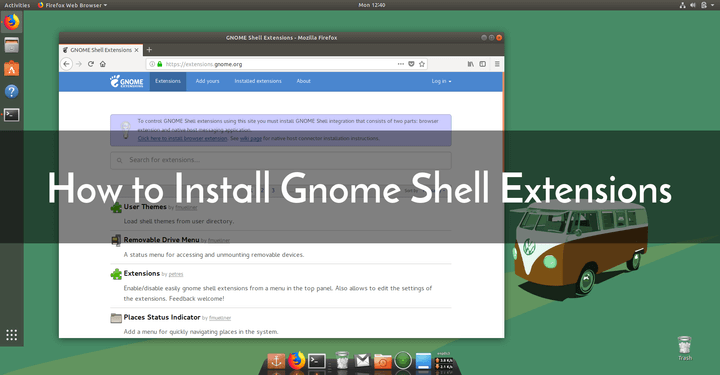Open the Removable Drive Menu extension
Screen dimensions: 720x375
[162, 240]
